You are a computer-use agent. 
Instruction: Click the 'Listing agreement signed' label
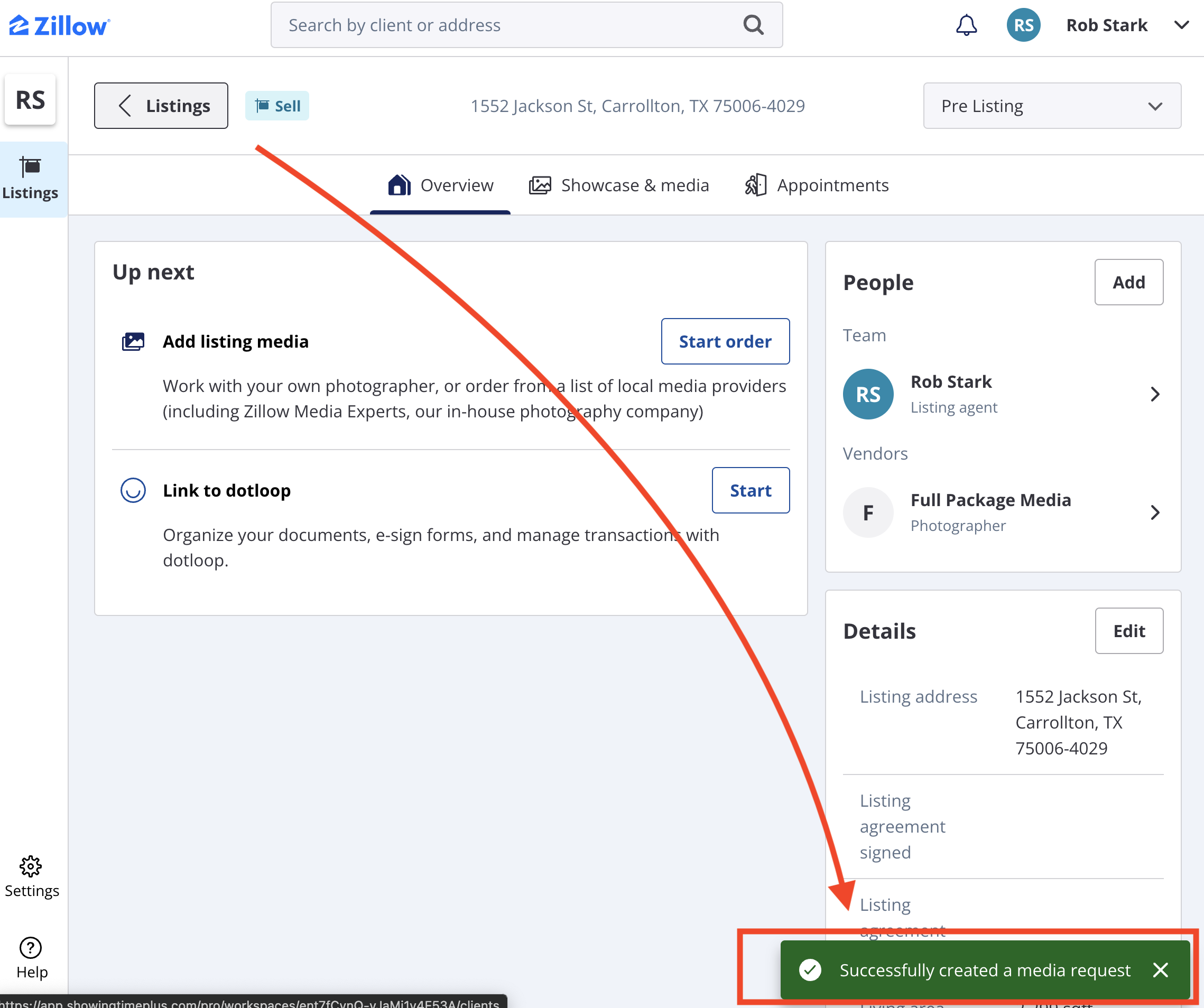[x=902, y=826]
